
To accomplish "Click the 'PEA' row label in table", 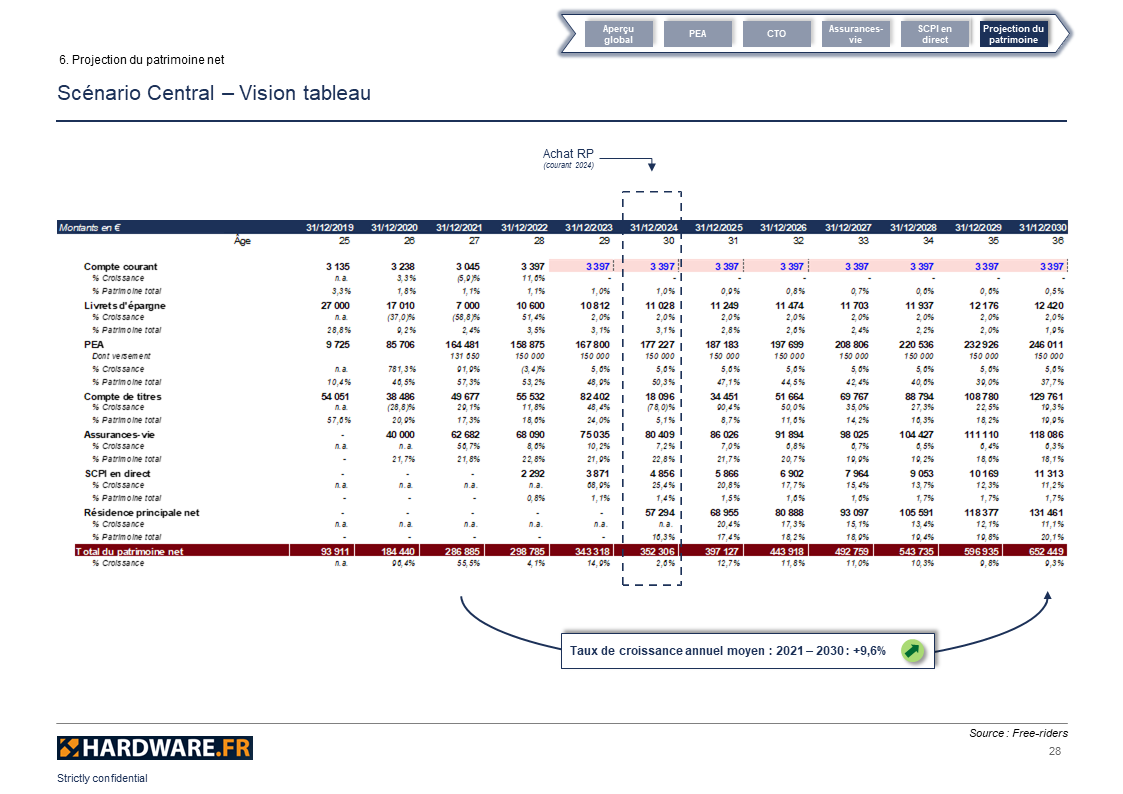I will tap(94, 344).
